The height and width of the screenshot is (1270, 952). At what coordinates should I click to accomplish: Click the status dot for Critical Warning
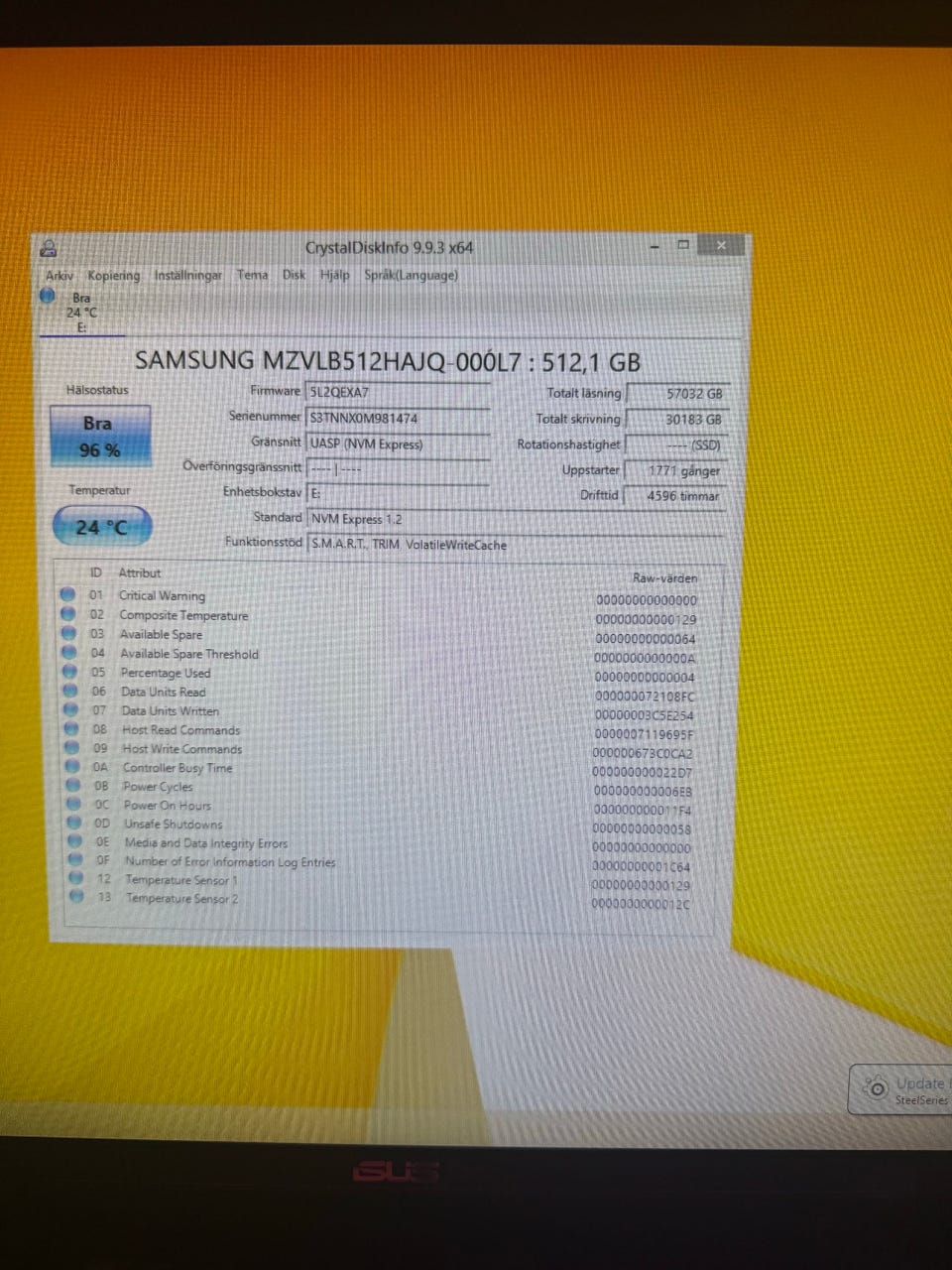click(67, 594)
